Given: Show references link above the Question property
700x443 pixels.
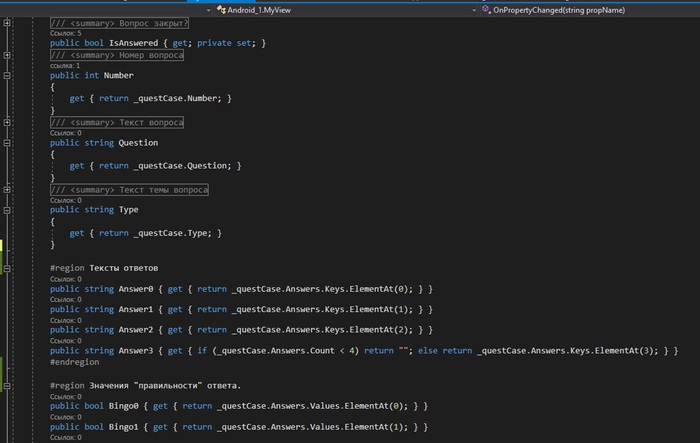Looking at the screenshot, I should pos(66,133).
